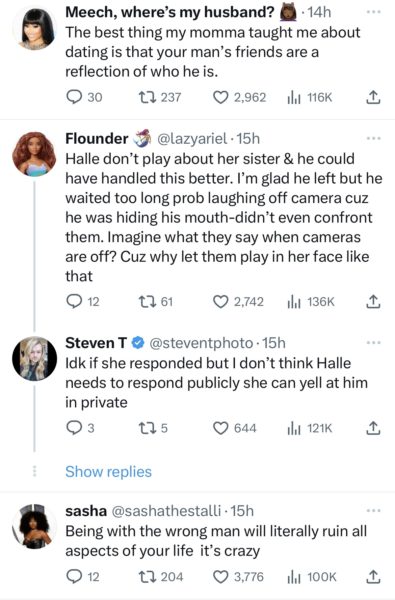Share Meech's tweet via share icon
395x600 pixels.
tap(373, 98)
